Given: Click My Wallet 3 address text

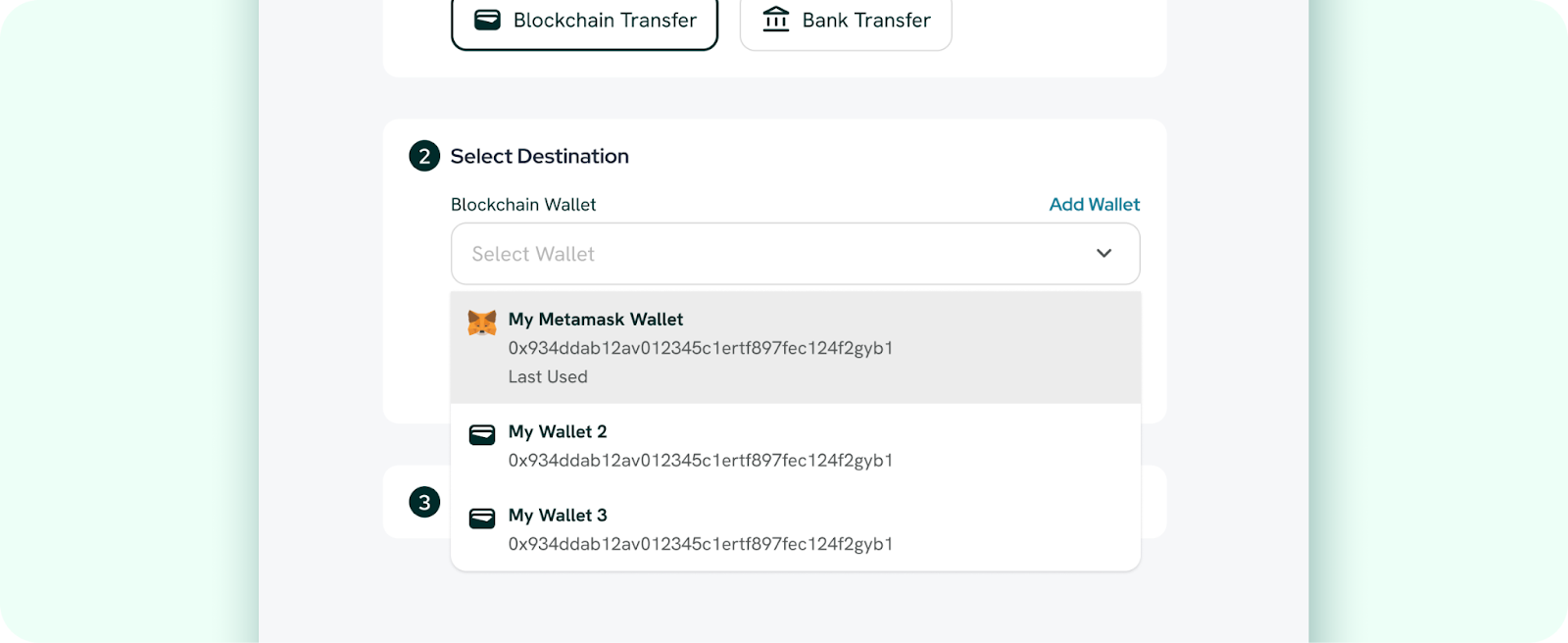Looking at the screenshot, I should coord(701,543).
